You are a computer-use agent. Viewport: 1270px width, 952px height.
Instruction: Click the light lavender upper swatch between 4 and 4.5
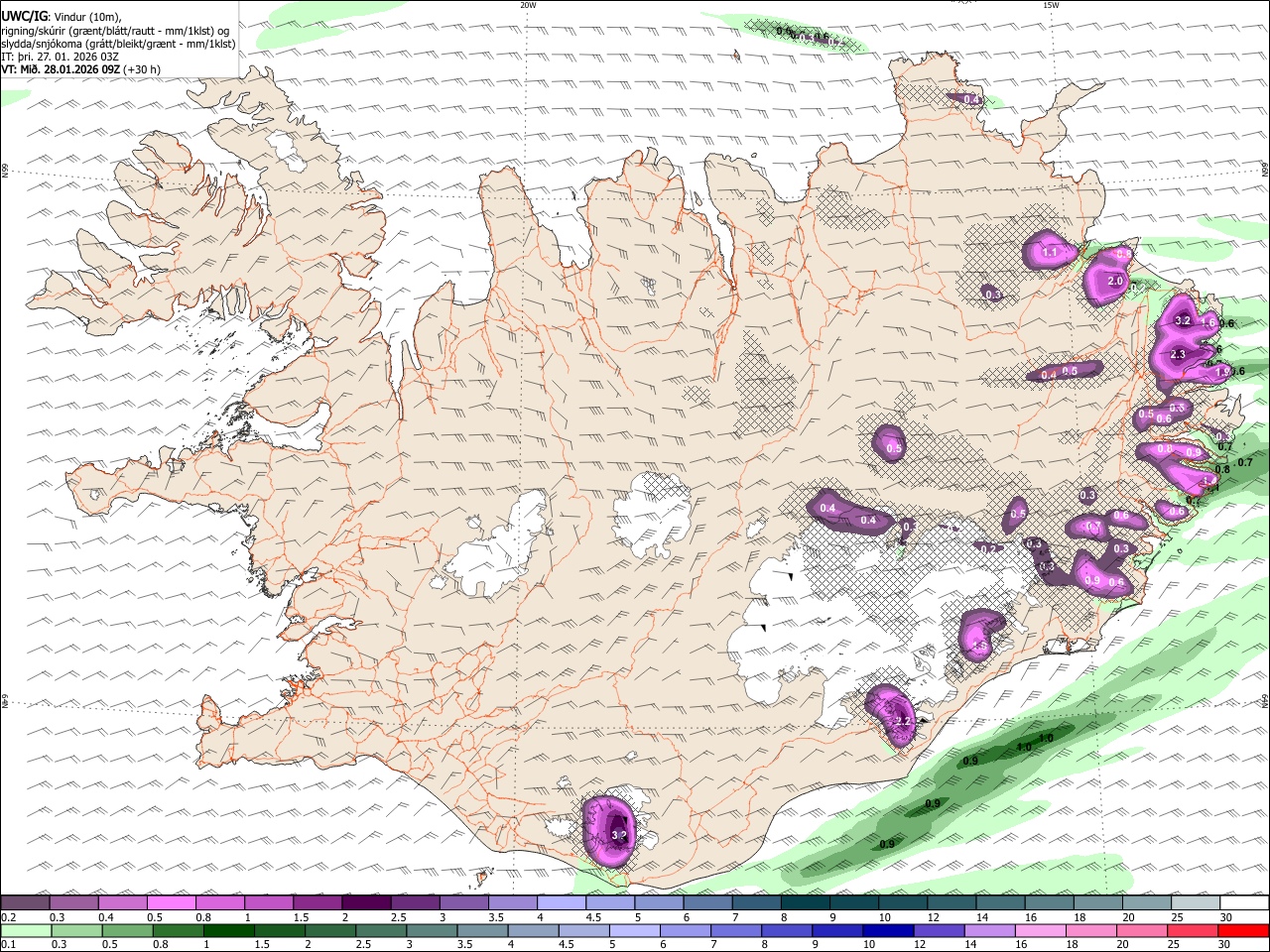click(x=562, y=903)
